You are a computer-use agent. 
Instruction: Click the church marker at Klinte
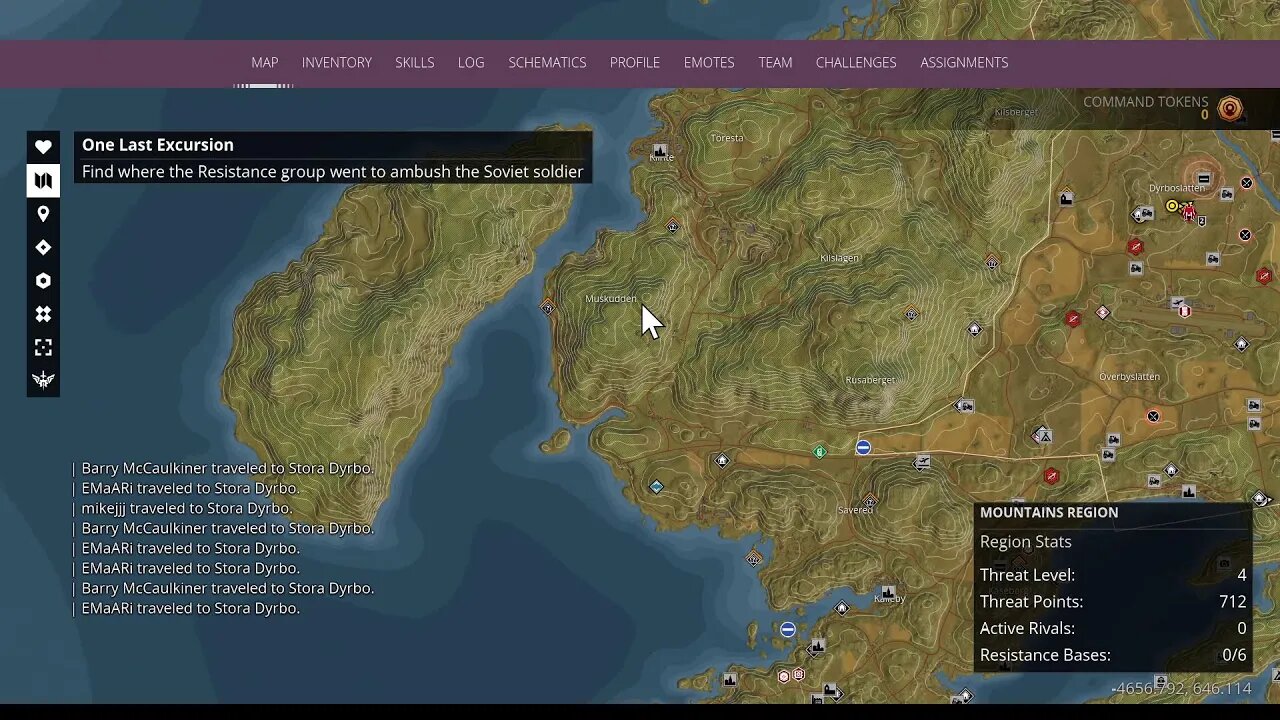660,151
